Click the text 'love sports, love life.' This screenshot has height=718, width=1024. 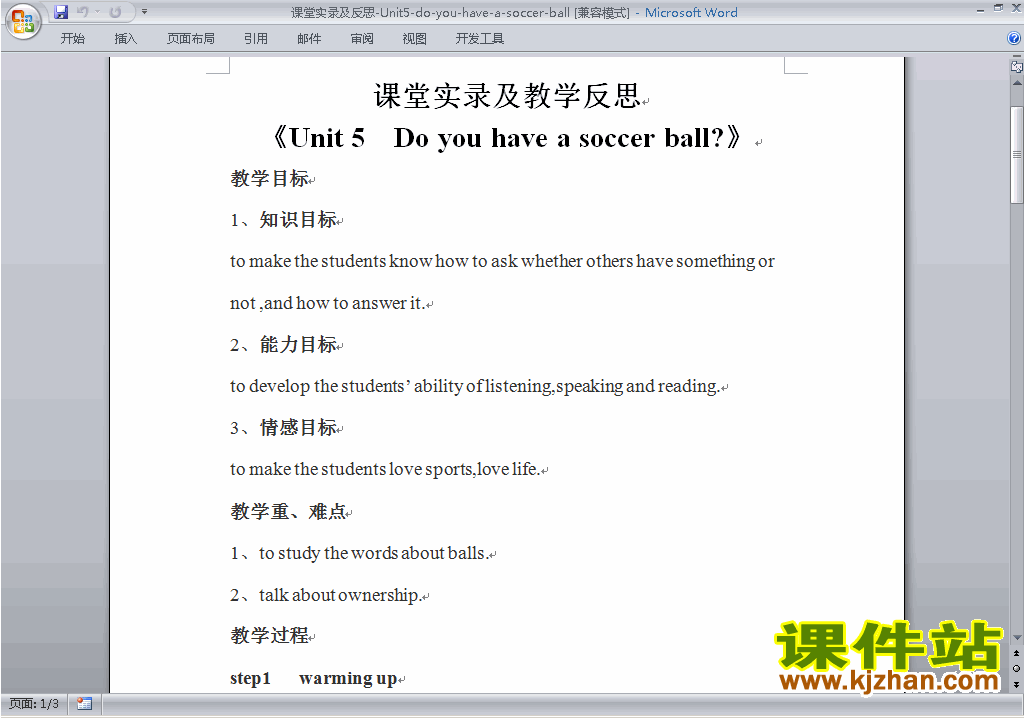click(x=464, y=469)
